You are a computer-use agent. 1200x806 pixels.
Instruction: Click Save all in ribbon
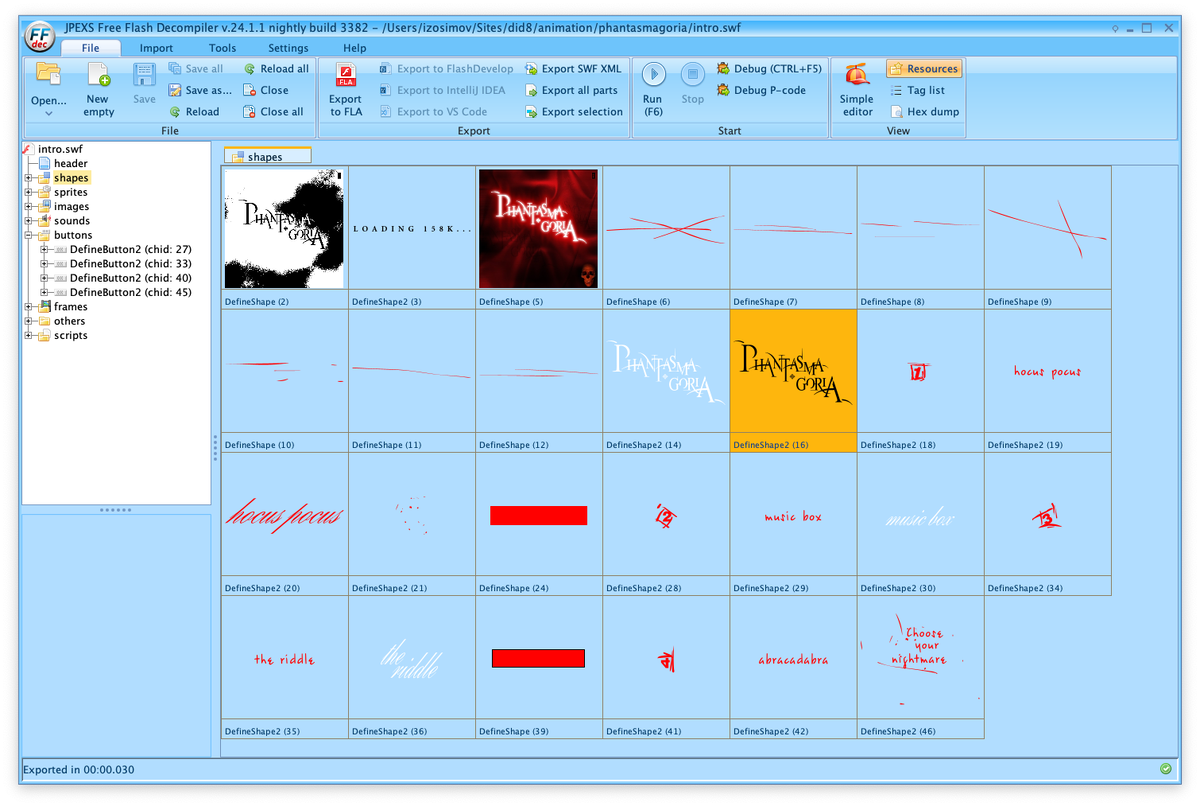[196, 69]
